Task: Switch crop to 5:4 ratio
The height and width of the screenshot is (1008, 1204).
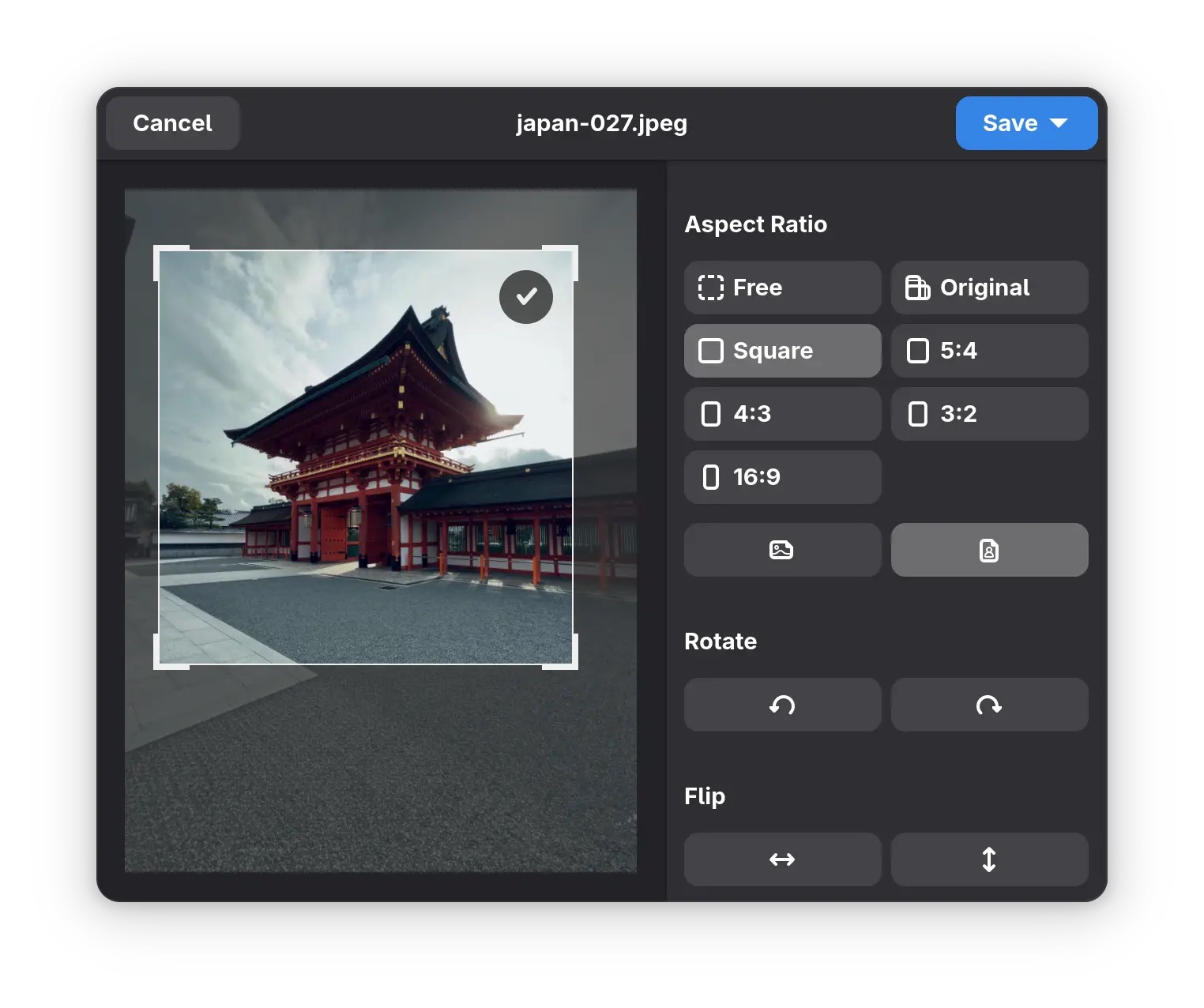Action: [989, 351]
